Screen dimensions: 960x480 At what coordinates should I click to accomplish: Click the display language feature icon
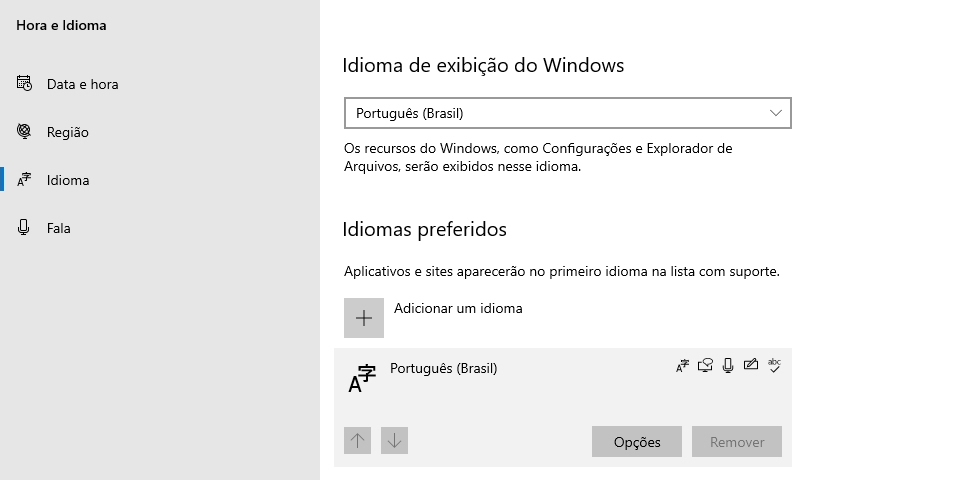(x=682, y=366)
